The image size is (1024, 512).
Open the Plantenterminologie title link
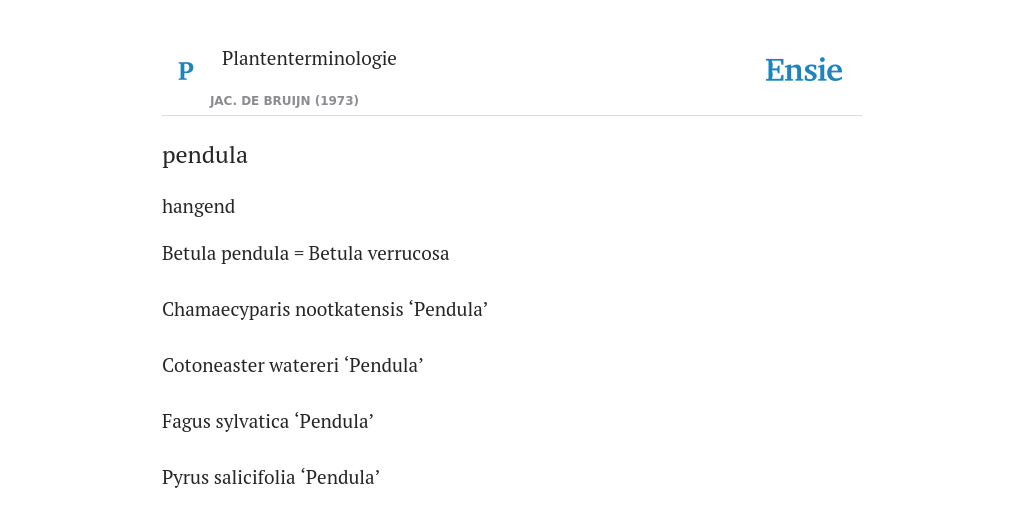[309, 58]
